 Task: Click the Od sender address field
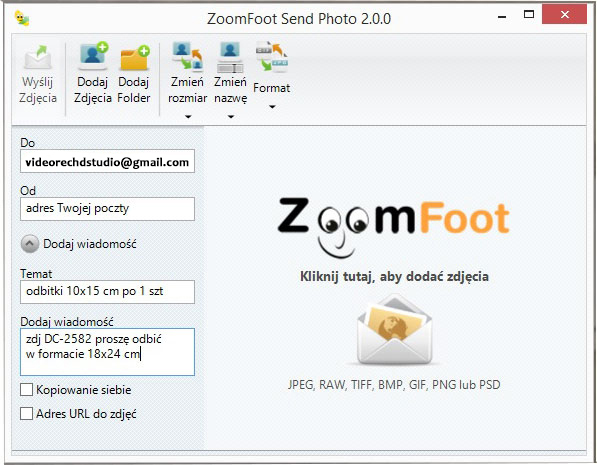point(107,209)
